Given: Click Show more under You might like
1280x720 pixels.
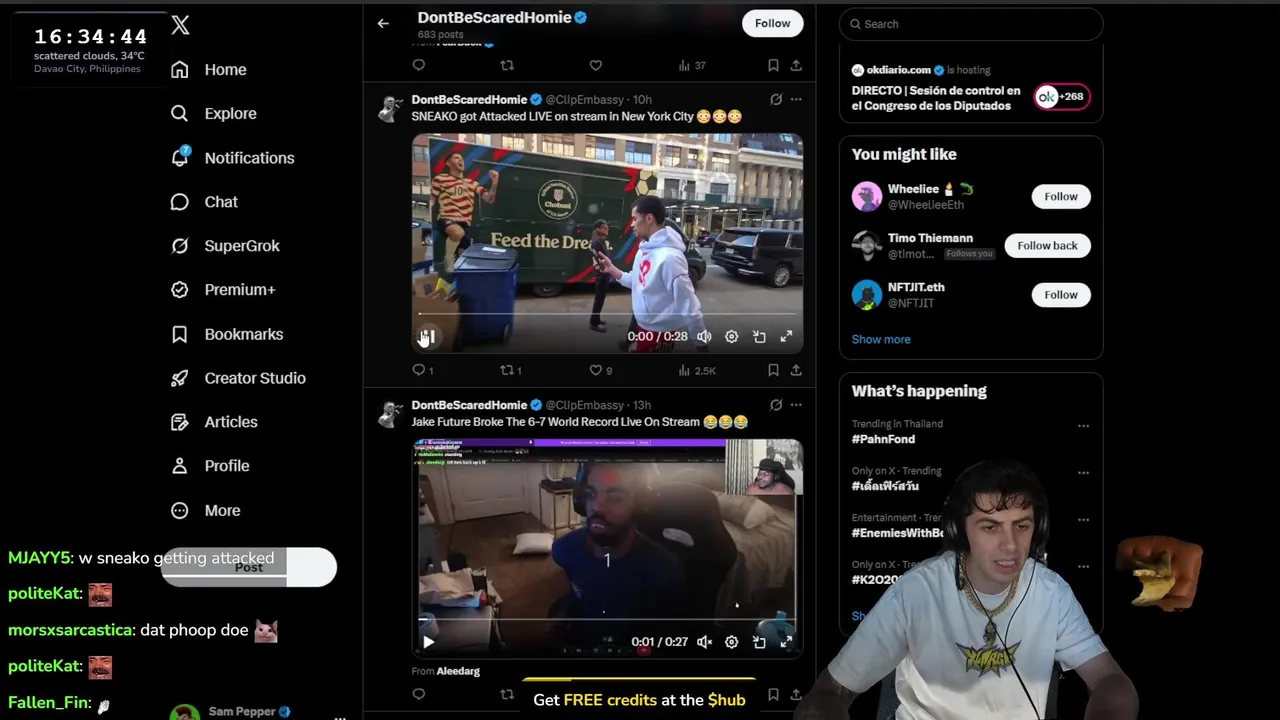Looking at the screenshot, I should coord(881,339).
